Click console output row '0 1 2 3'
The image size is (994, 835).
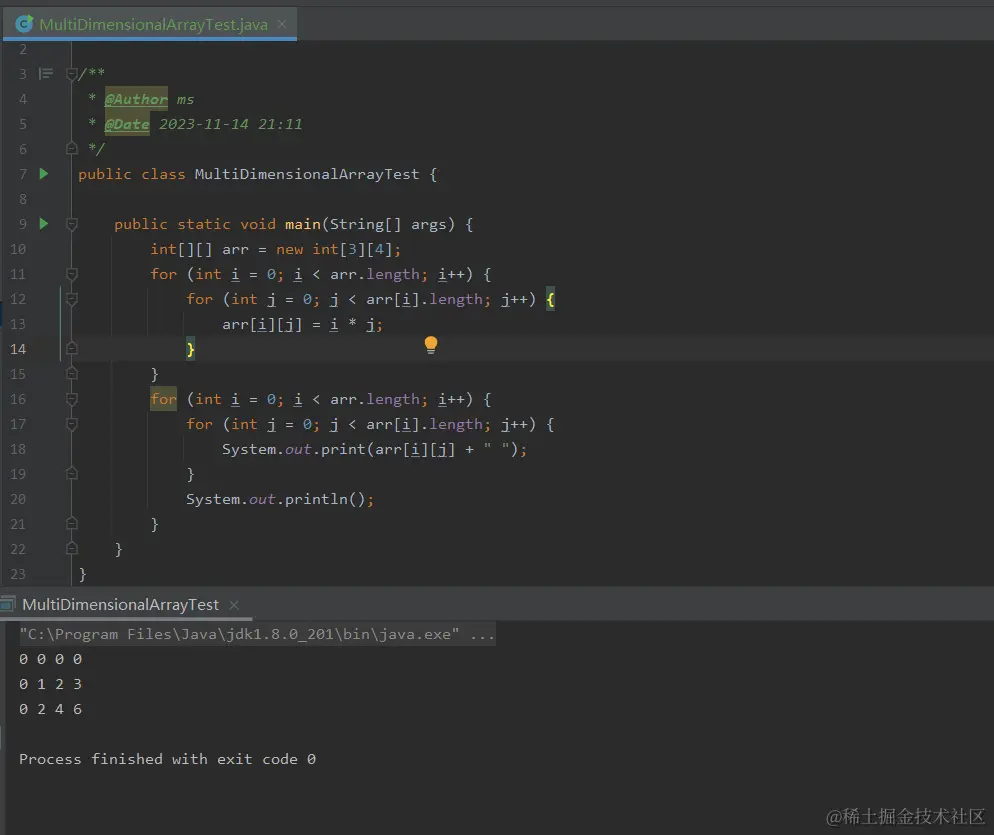51,684
